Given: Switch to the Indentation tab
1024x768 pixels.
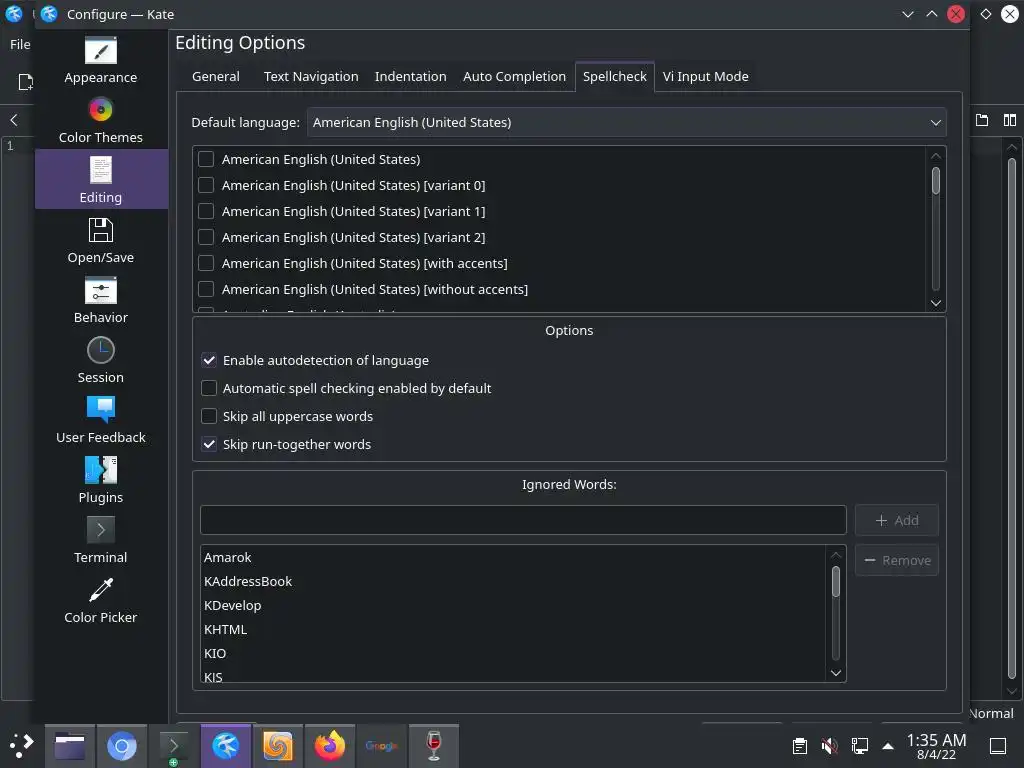Looking at the screenshot, I should [x=411, y=76].
